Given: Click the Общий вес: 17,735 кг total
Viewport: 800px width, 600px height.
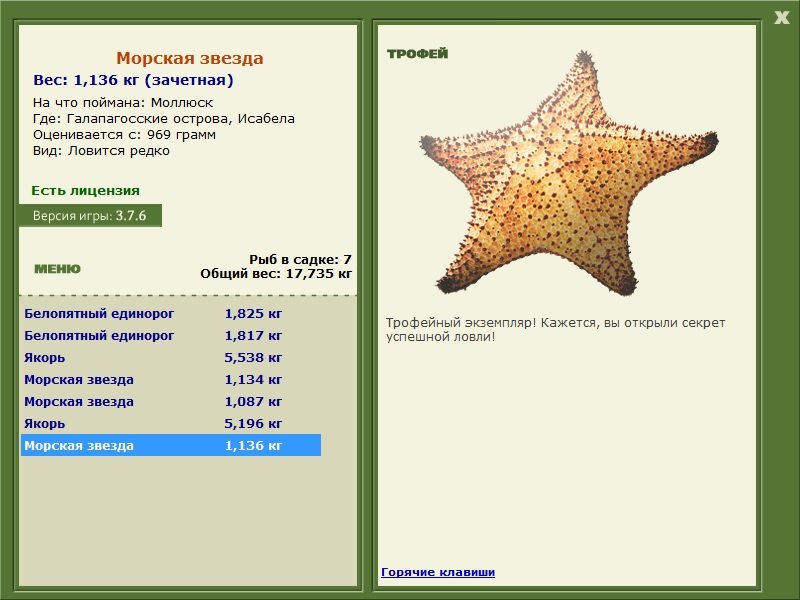Looking at the screenshot, I should (276, 273).
